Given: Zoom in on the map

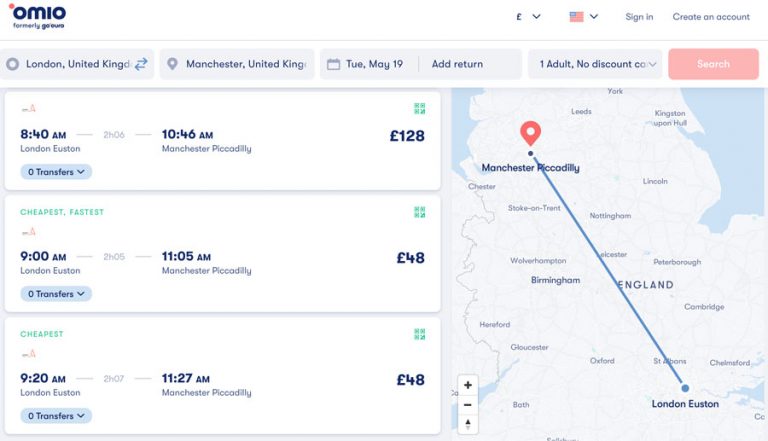Looking at the screenshot, I should 468,385.
